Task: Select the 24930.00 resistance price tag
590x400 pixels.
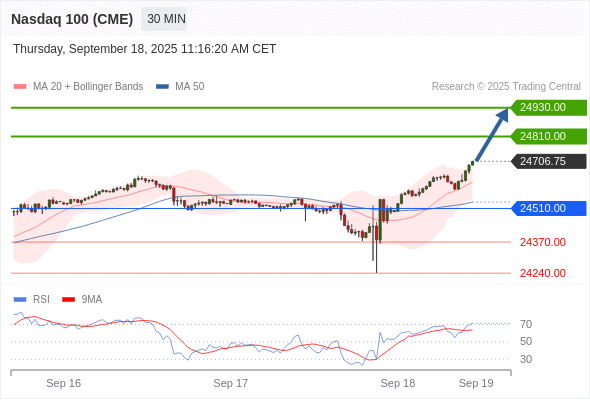Action: pyautogui.click(x=549, y=108)
